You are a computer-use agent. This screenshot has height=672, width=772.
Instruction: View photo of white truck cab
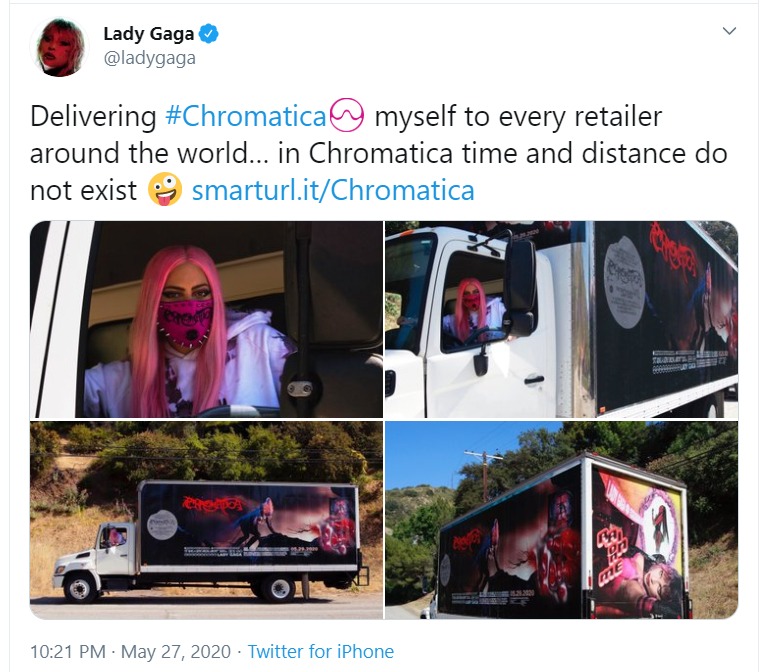[x=561, y=319]
